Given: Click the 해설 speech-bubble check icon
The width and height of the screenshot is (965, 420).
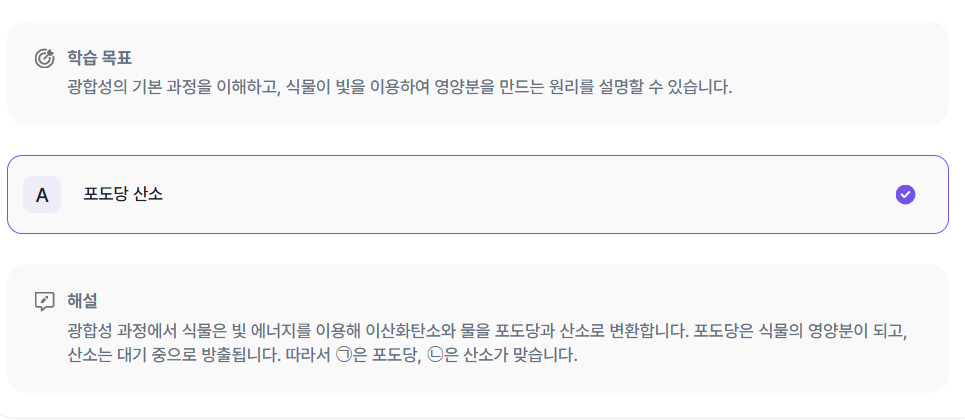Looking at the screenshot, I should tap(44, 300).
